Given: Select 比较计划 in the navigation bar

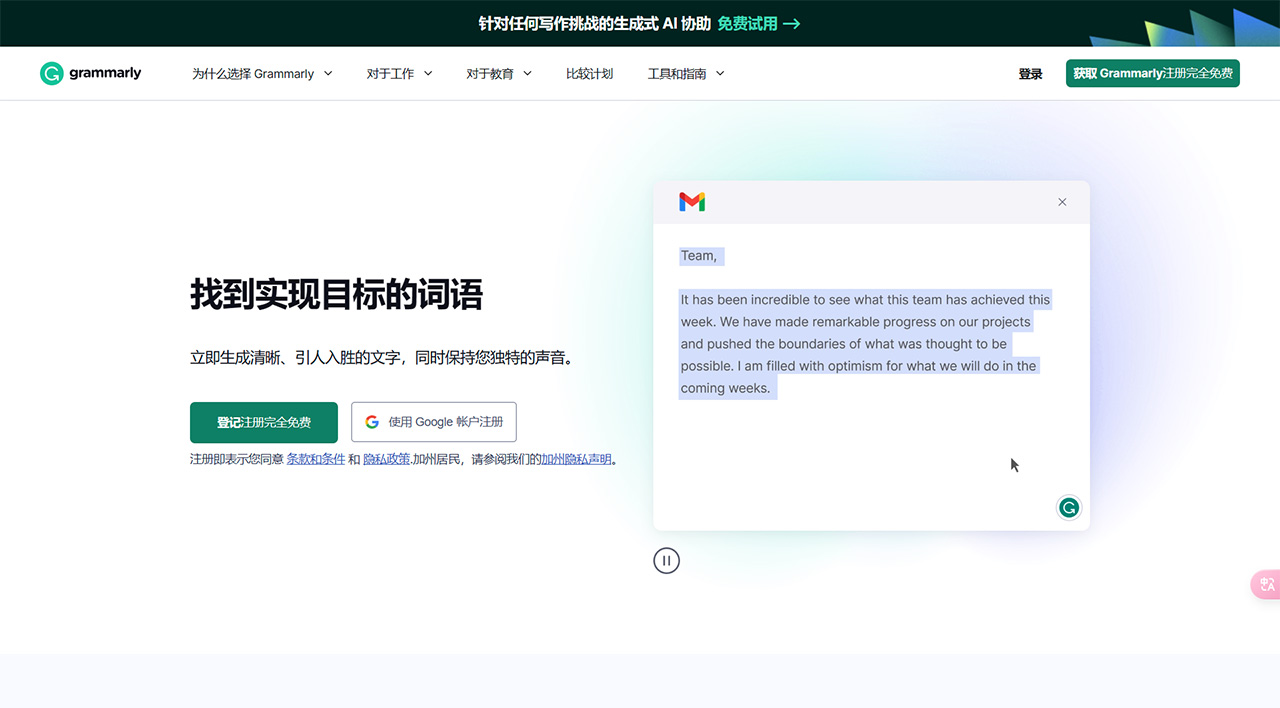Looking at the screenshot, I should 590,72.
